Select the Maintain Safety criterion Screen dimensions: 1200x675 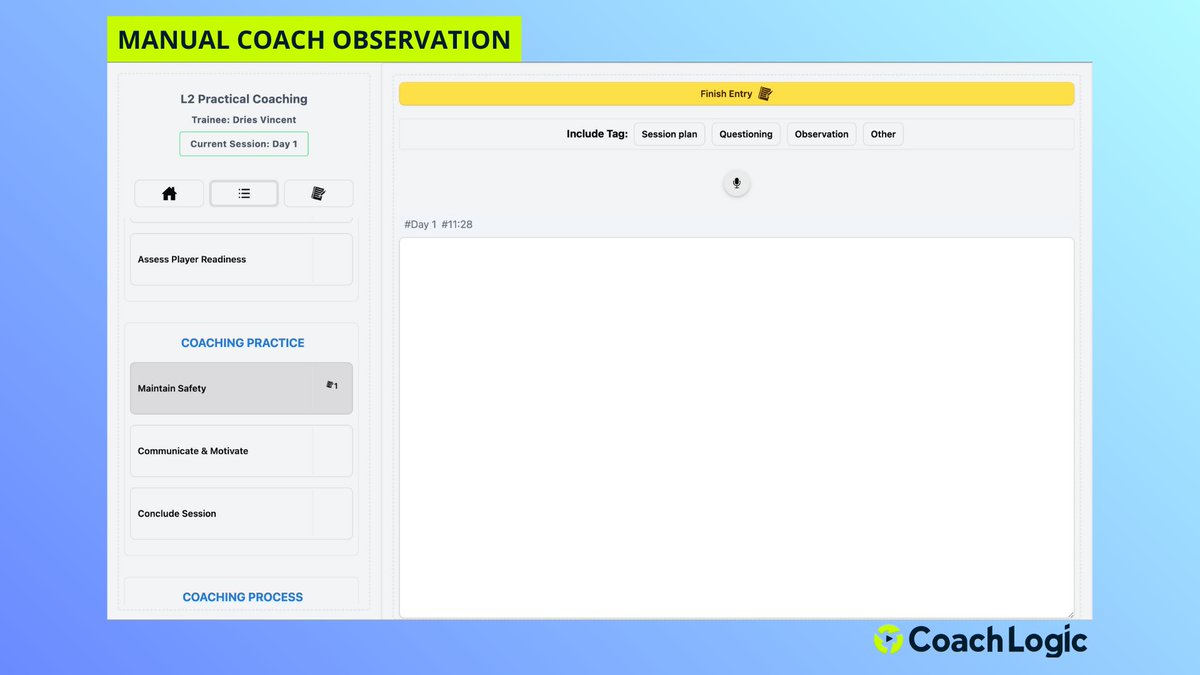[x=241, y=388]
